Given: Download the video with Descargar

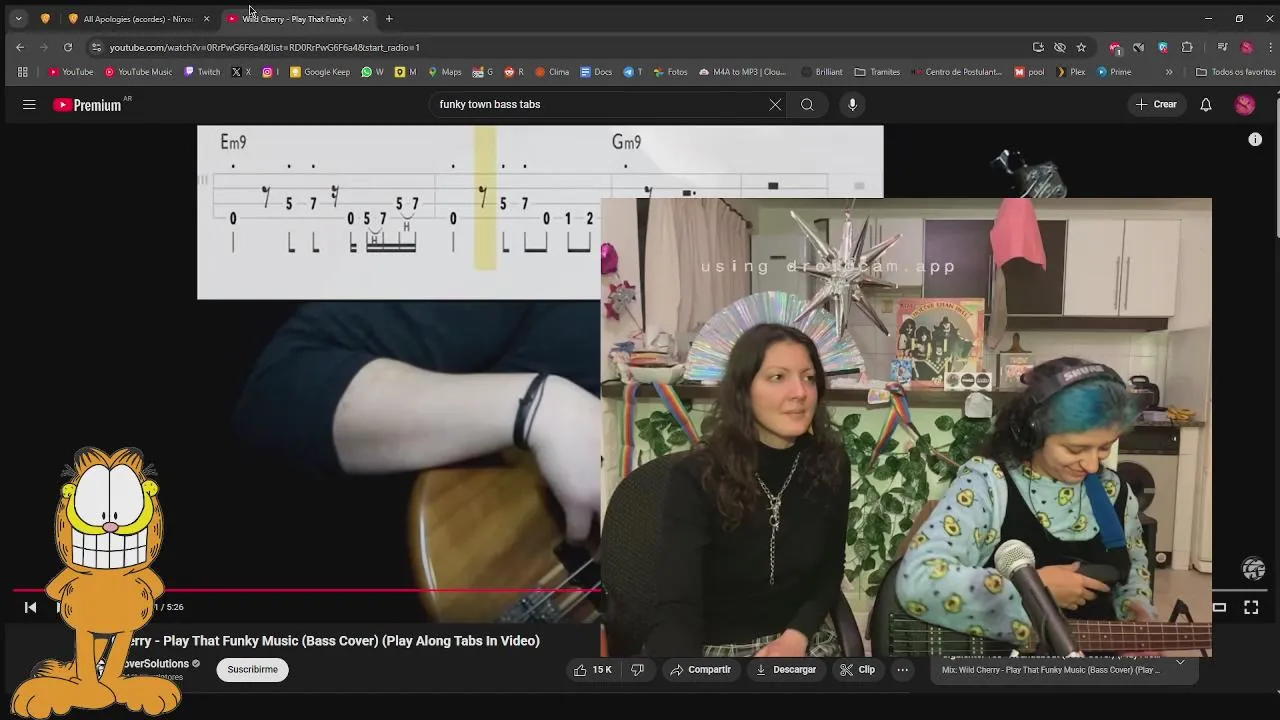Looking at the screenshot, I should pos(785,670).
